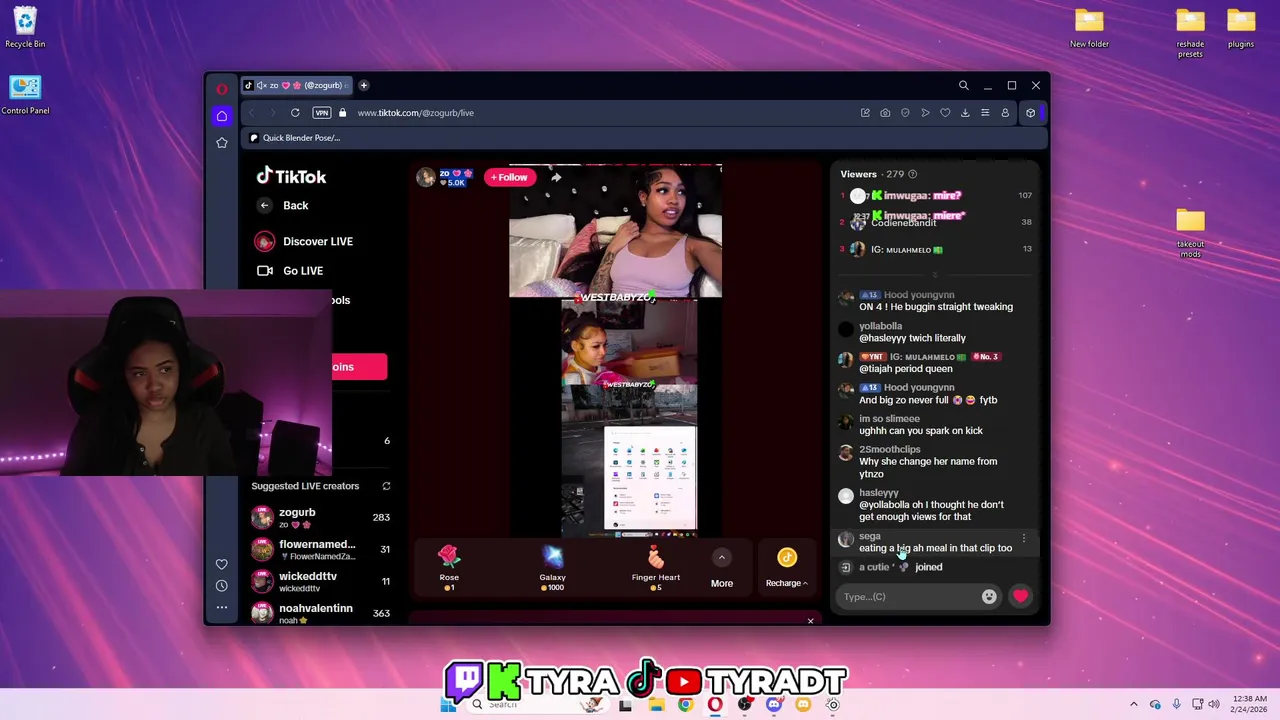Open Opera sidebar three-dots menu

222,607
